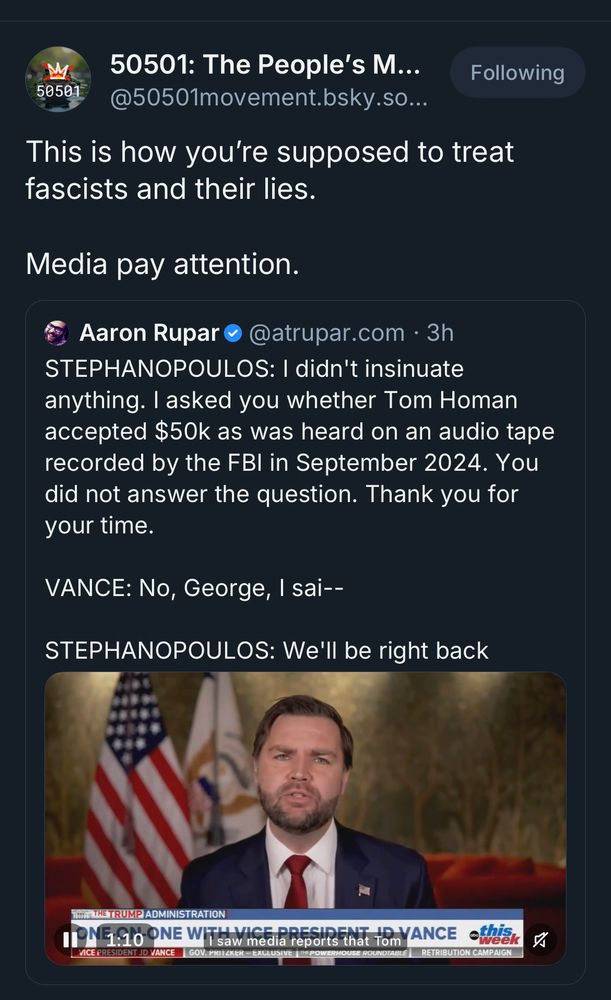611x1000 pixels.
Task: Toggle the Following button
Action: pyautogui.click(x=517, y=73)
